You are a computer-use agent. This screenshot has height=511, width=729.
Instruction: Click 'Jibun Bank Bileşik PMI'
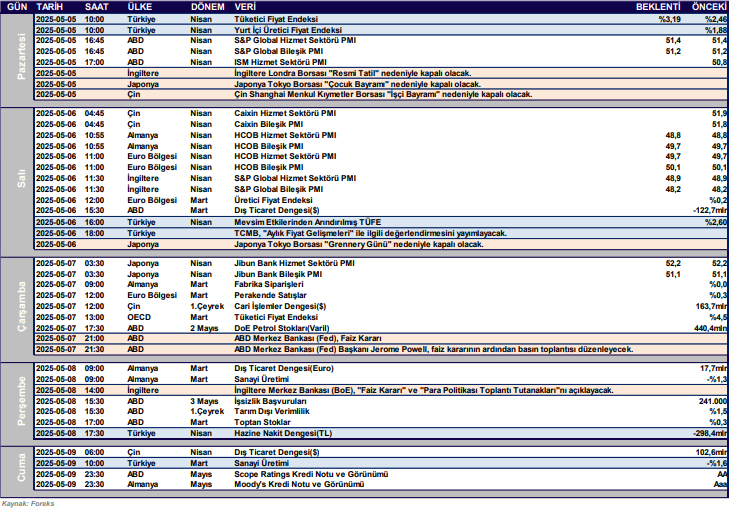click(278, 274)
